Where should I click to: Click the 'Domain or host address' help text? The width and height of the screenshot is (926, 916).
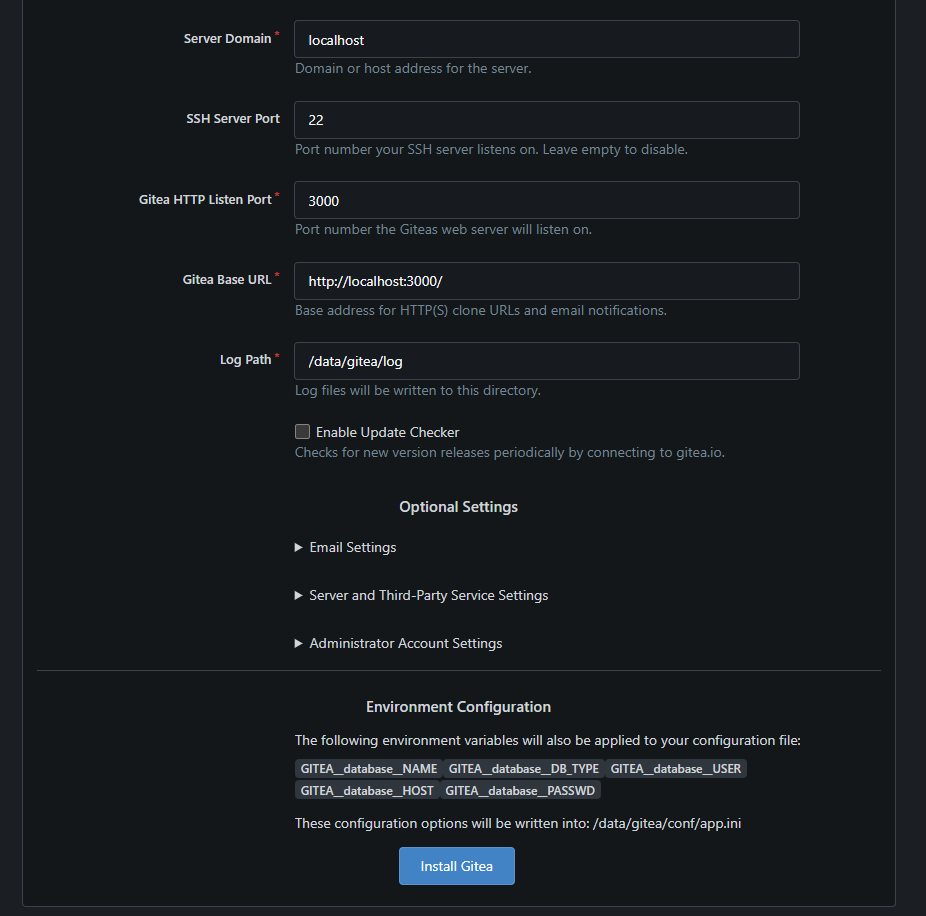(413, 69)
